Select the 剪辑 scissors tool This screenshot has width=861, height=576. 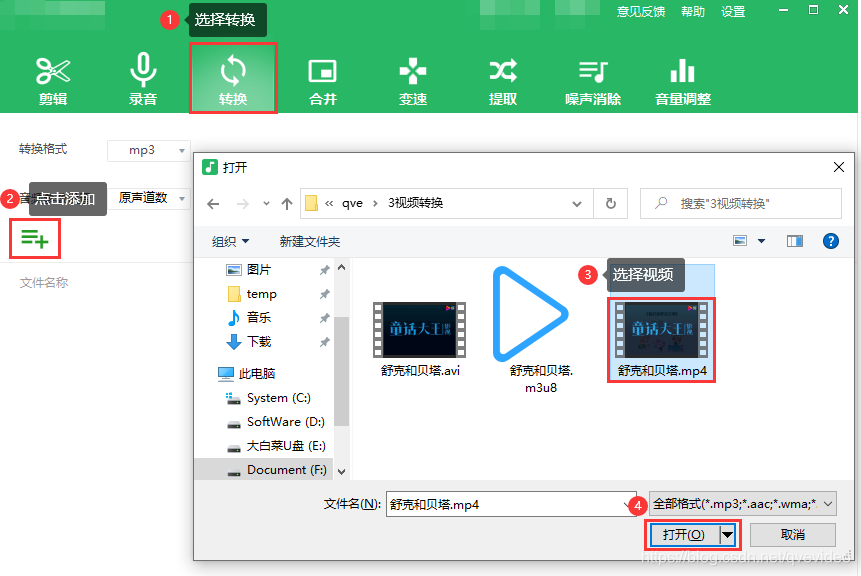[53, 80]
